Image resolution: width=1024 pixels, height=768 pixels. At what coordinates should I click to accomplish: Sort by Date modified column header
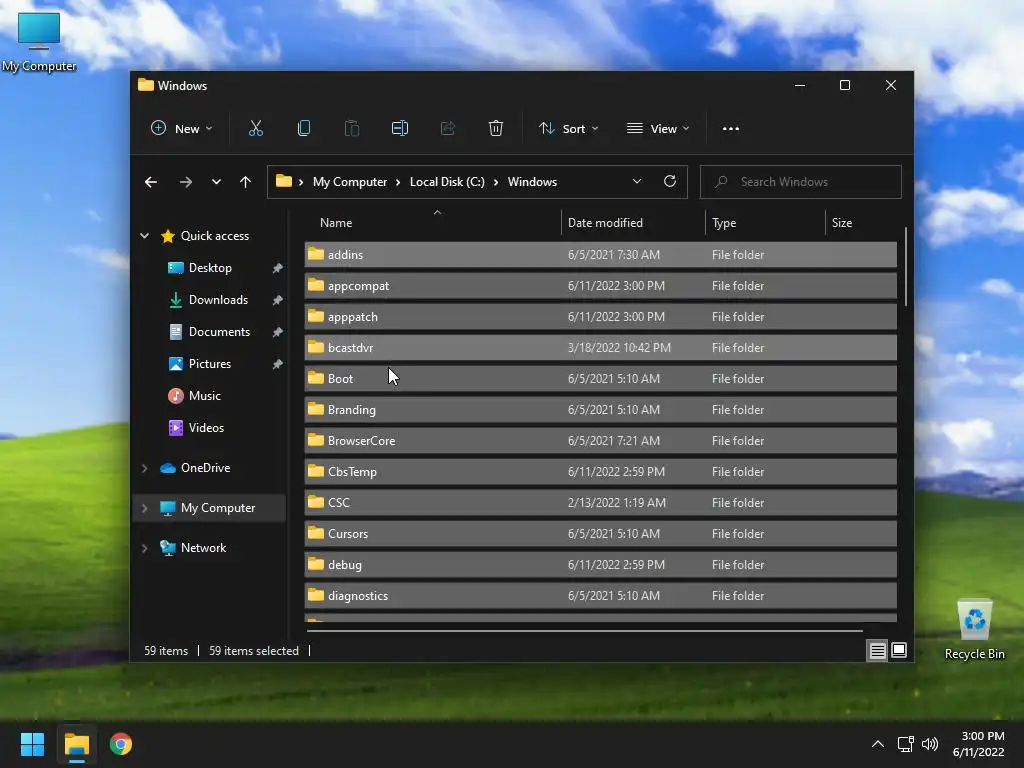(x=633, y=223)
